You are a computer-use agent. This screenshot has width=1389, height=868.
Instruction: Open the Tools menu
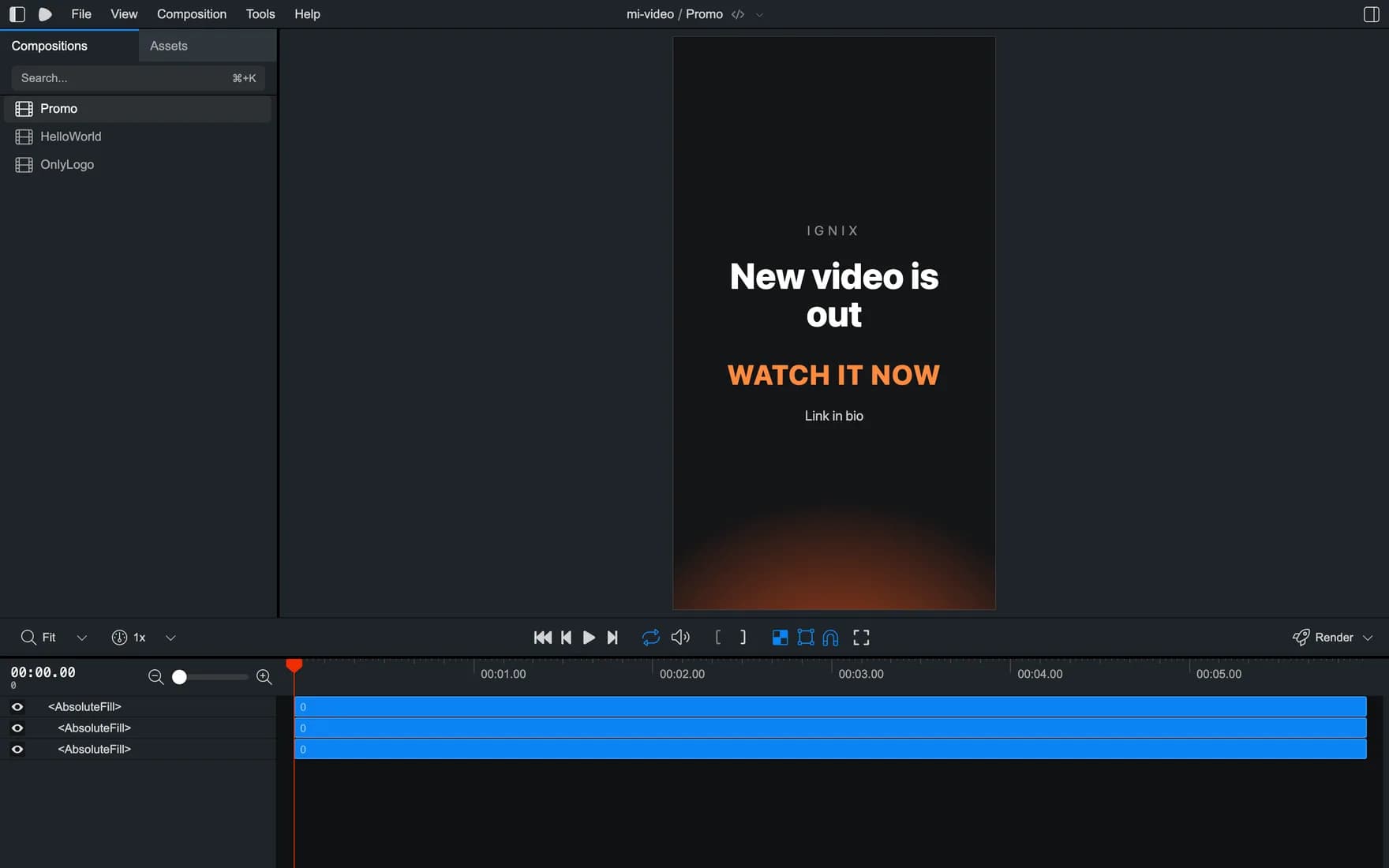click(x=260, y=14)
